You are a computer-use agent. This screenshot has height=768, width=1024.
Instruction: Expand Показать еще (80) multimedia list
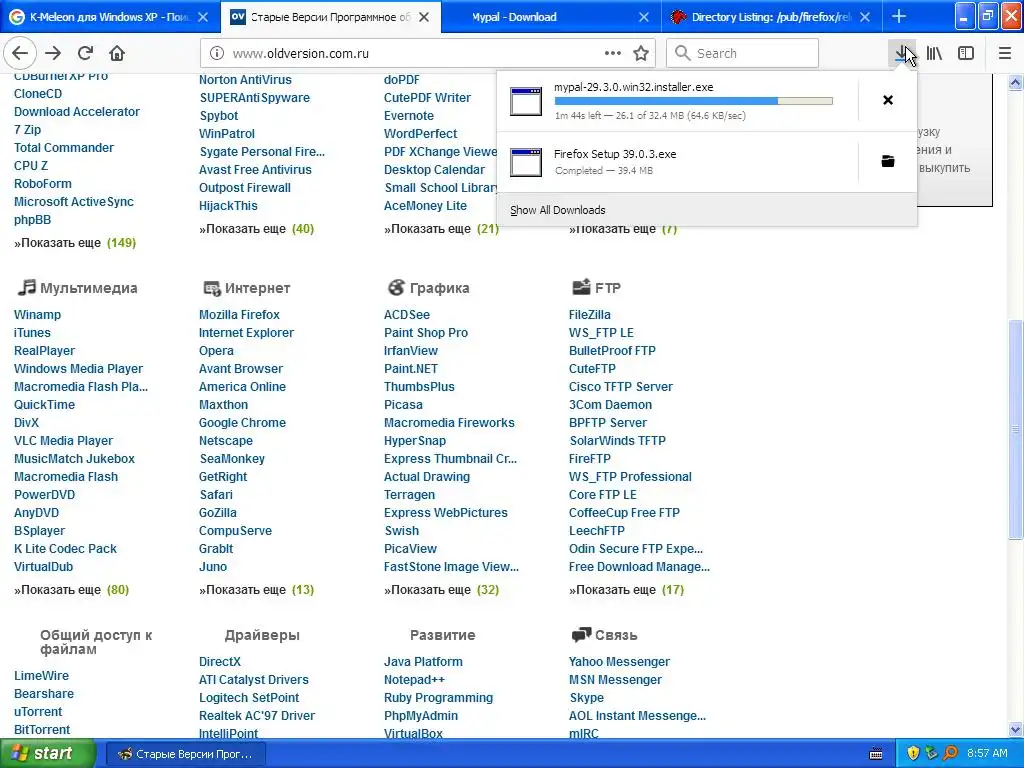tap(72, 590)
